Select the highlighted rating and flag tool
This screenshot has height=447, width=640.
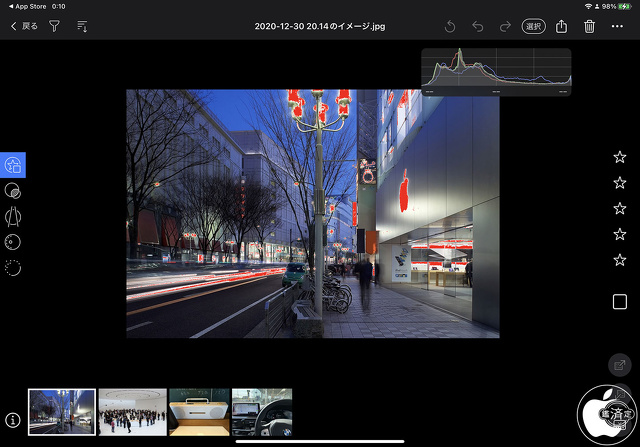pyautogui.click(x=13, y=165)
